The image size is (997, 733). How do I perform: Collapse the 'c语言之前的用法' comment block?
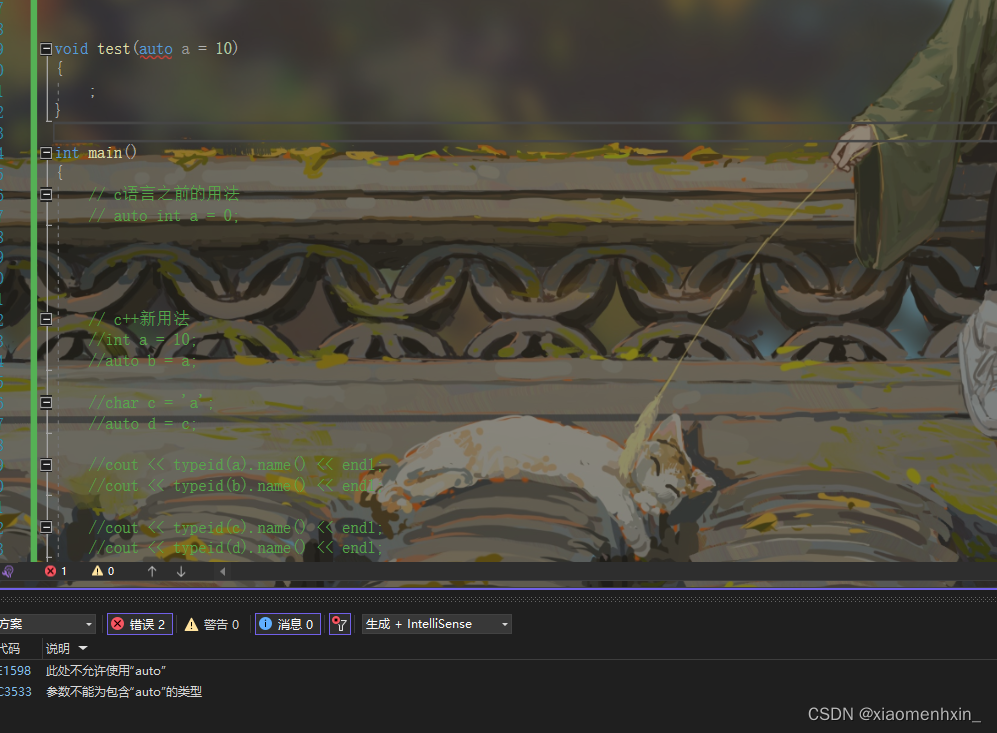46,194
